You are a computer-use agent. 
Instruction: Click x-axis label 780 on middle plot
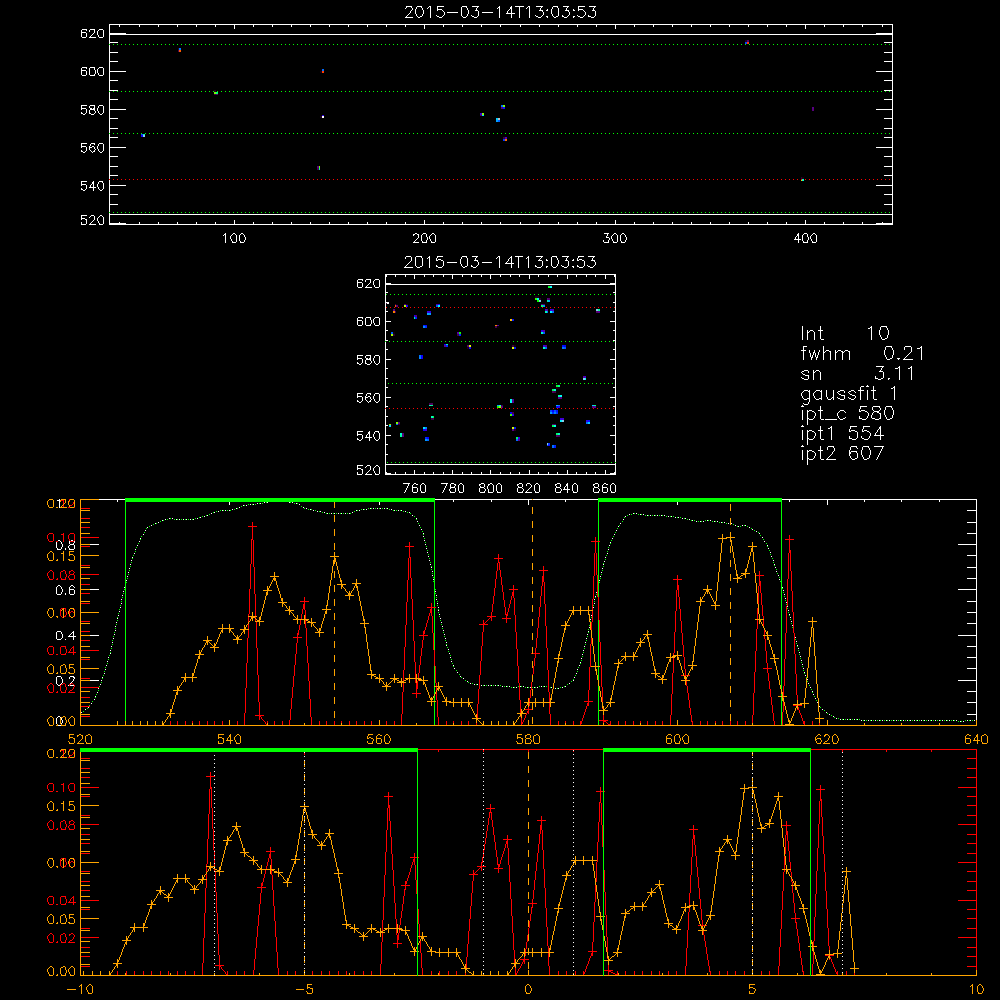453,489
